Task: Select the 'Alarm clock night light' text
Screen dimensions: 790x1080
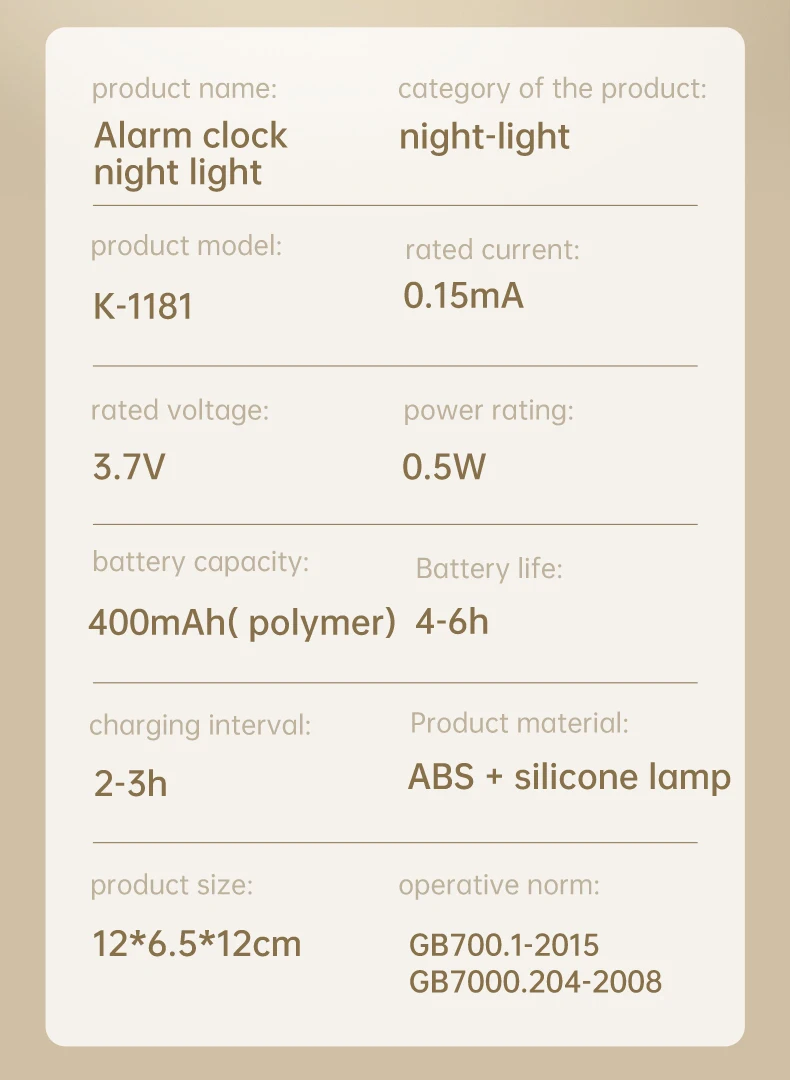Action: click(190, 154)
